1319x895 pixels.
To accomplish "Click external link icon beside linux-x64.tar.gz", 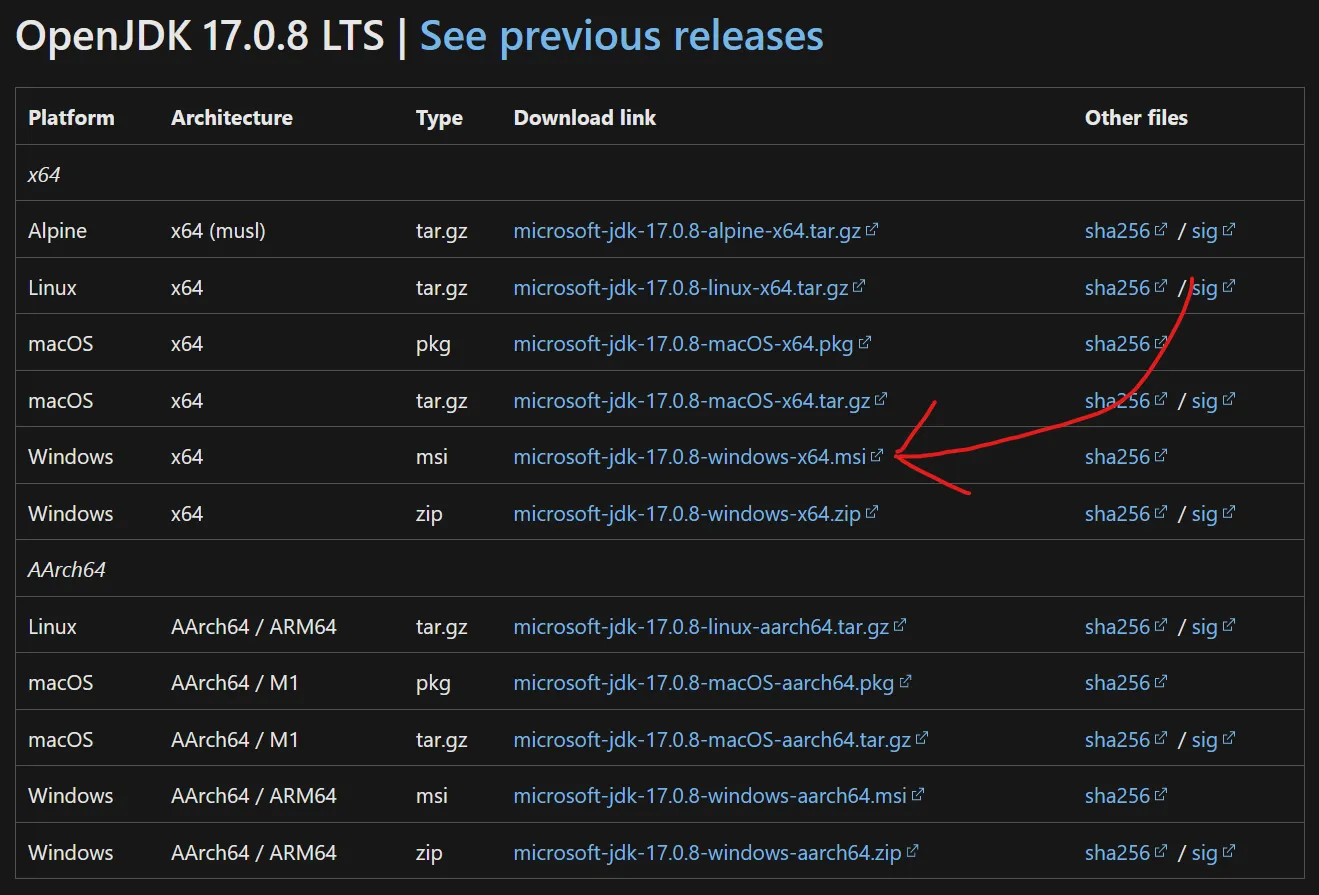I will [x=859, y=286].
